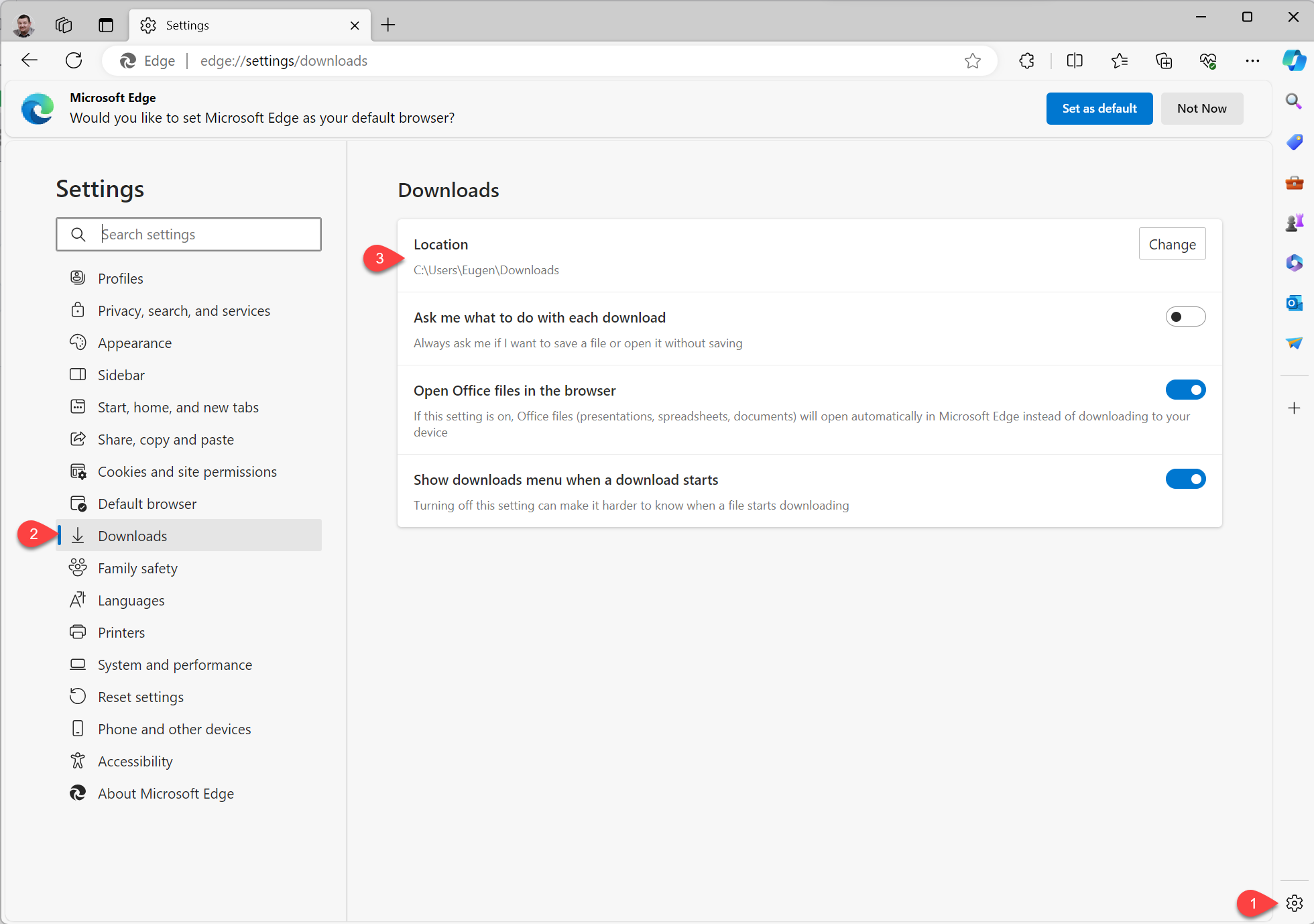Click Set as default button
The image size is (1314, 924).
(1099, 109)
